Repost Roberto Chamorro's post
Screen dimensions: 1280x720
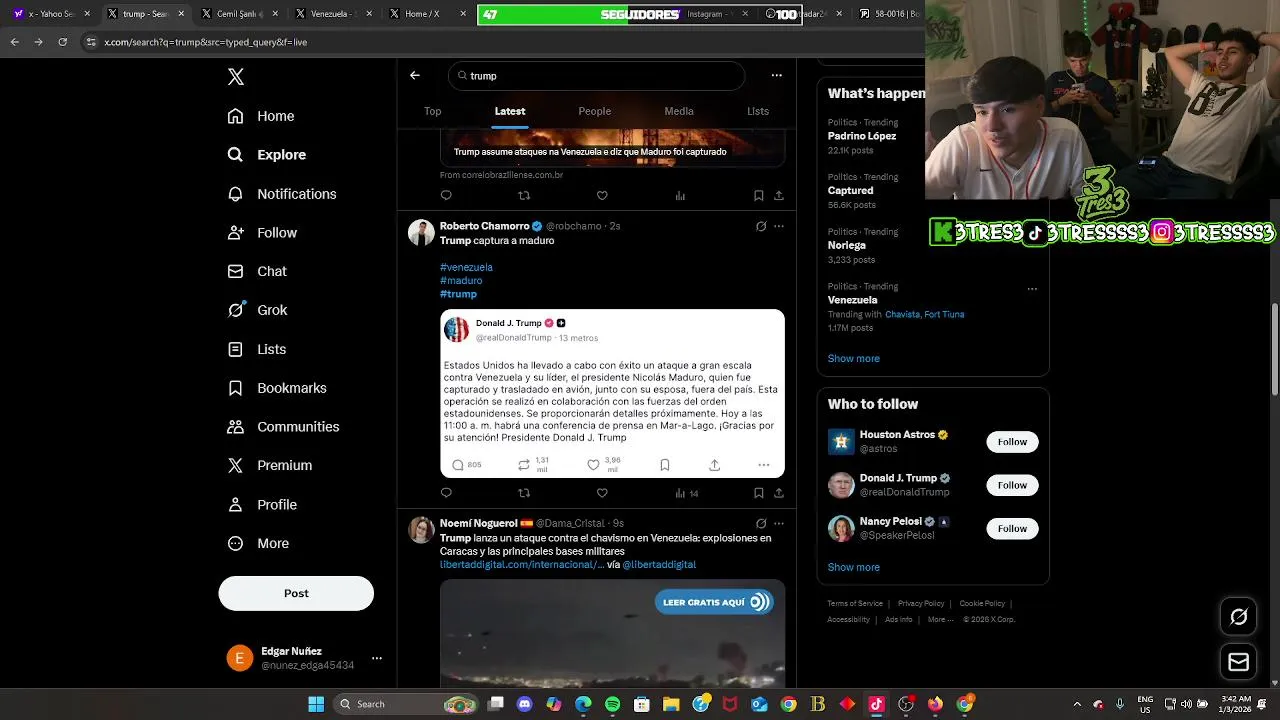524,493
